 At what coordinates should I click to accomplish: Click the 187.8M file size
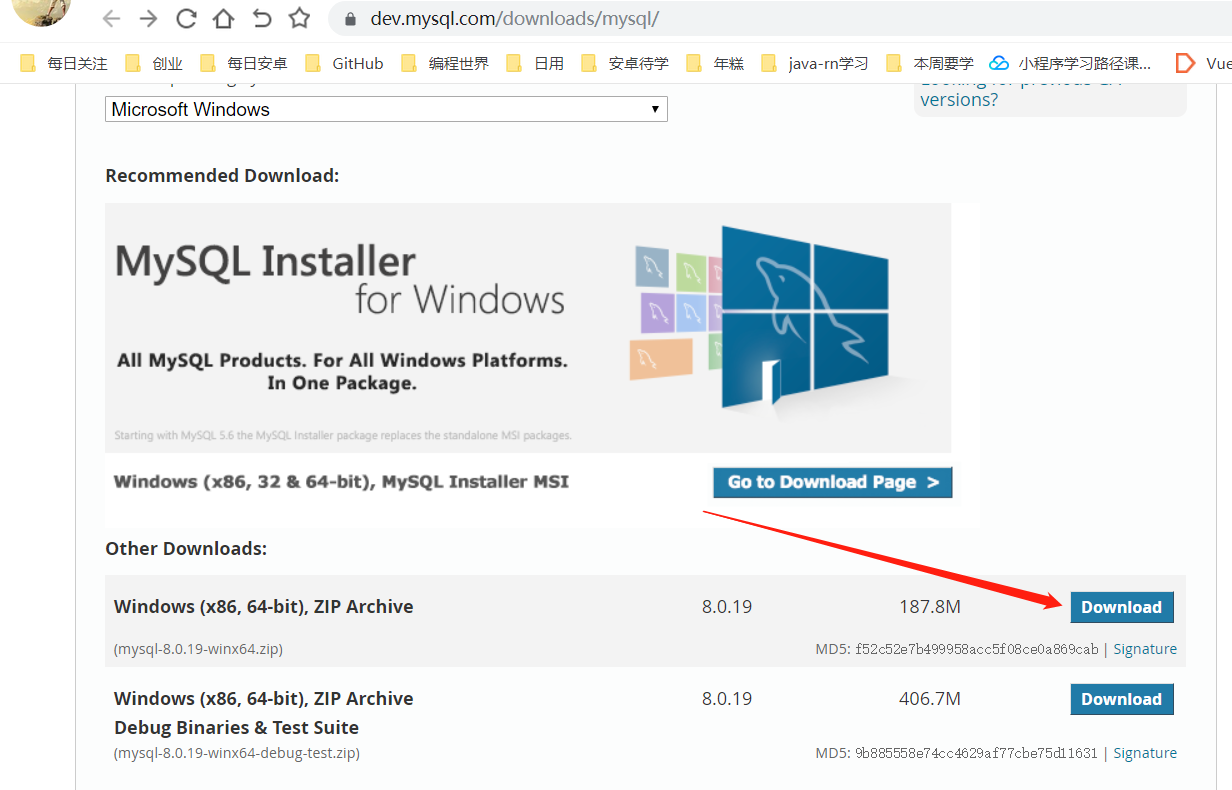point(930,607)
